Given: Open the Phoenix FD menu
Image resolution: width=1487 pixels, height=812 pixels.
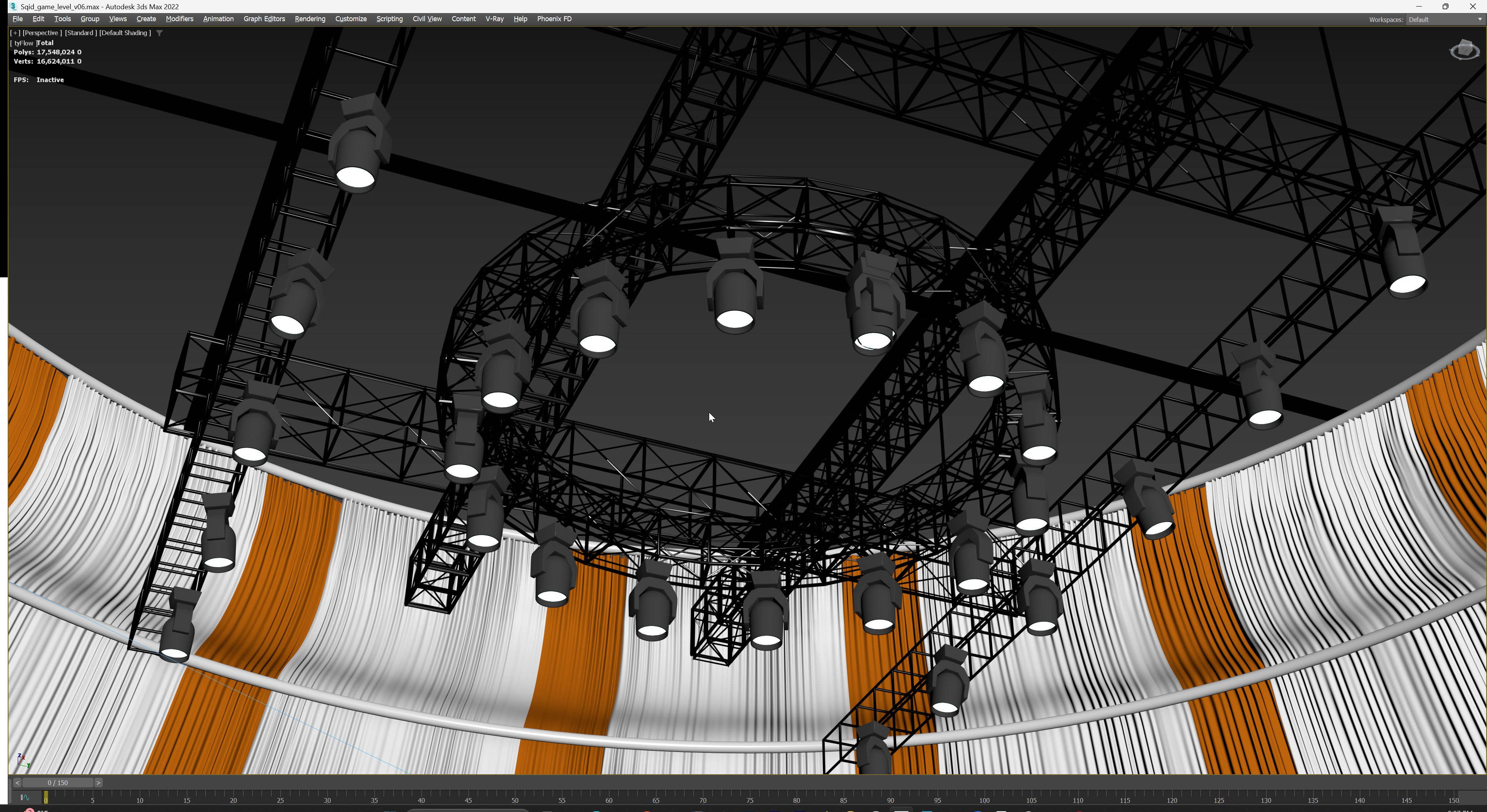Looking at the screenshot, I should tap(554, 19).
